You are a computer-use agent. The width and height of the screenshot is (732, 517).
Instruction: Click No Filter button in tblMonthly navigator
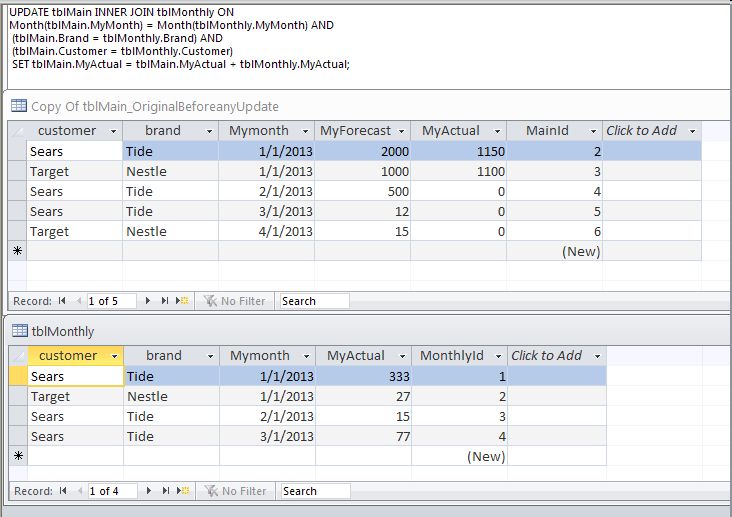pos(235,491)
